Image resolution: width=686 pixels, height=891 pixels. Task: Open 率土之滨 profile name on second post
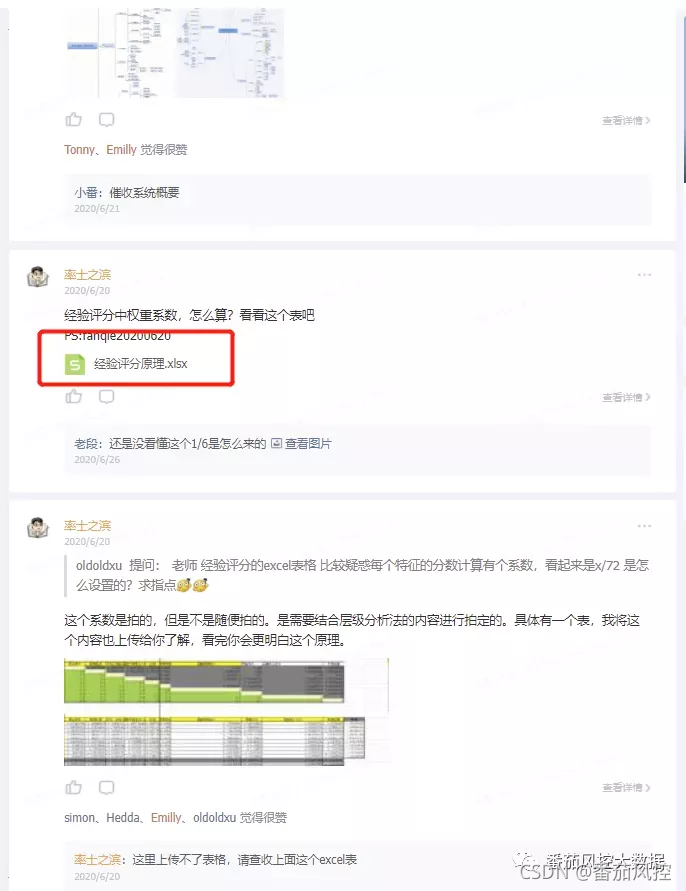point(88,274)
